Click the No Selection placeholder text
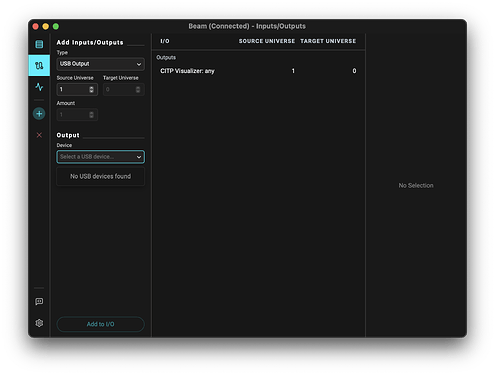Viewport: 495px width, 375px height. [416, 185]
